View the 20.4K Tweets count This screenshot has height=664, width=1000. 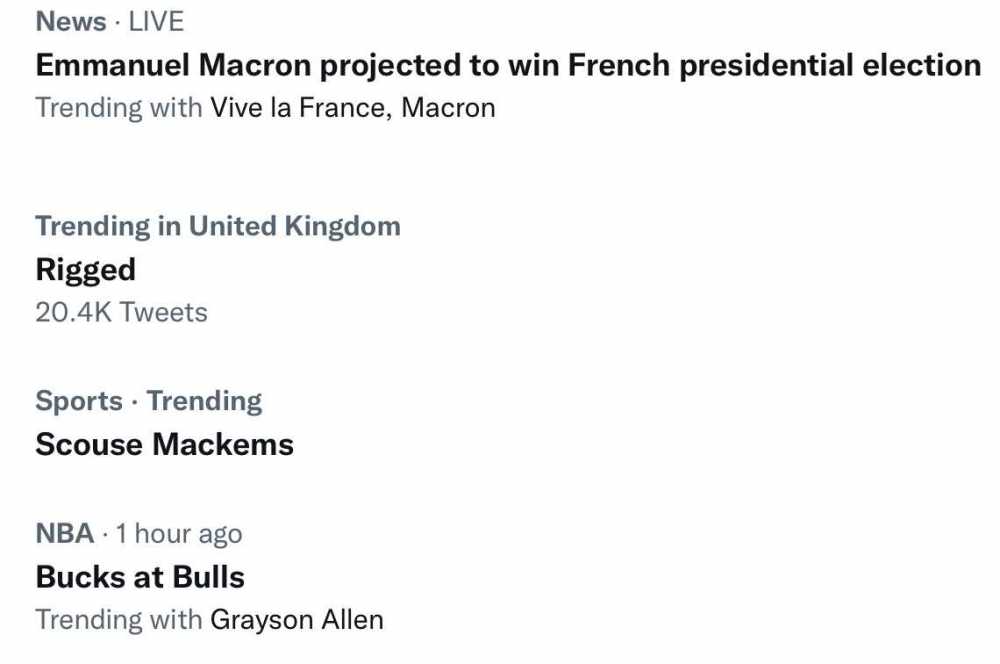[x=121, y=313]
